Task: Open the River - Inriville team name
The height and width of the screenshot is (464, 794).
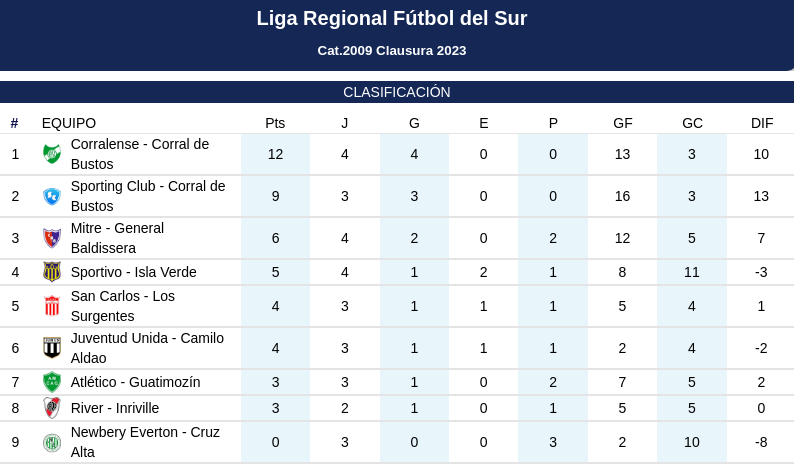Action: (115, 408)
